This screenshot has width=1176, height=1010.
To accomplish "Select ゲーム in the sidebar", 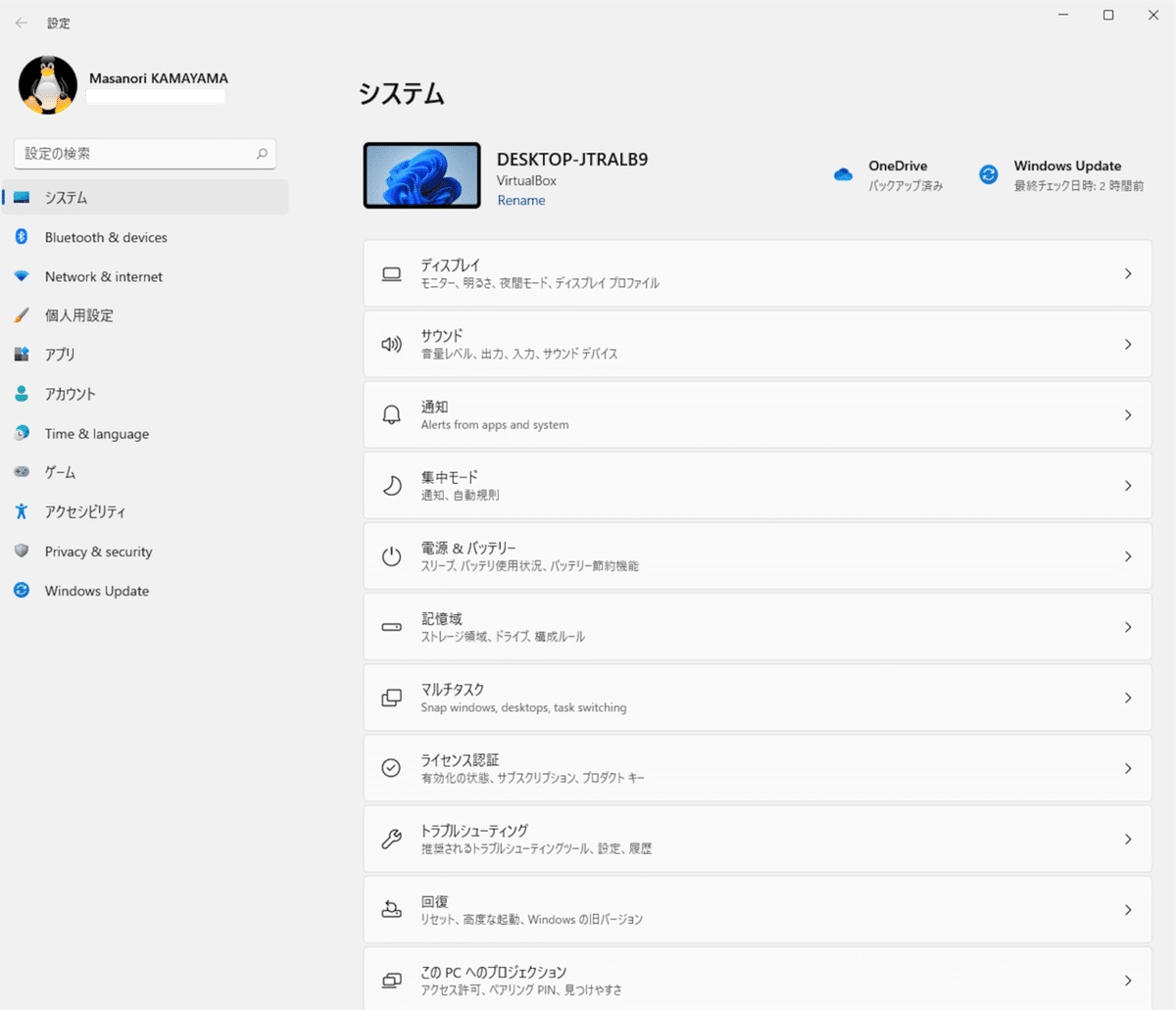I will (145, 472).
